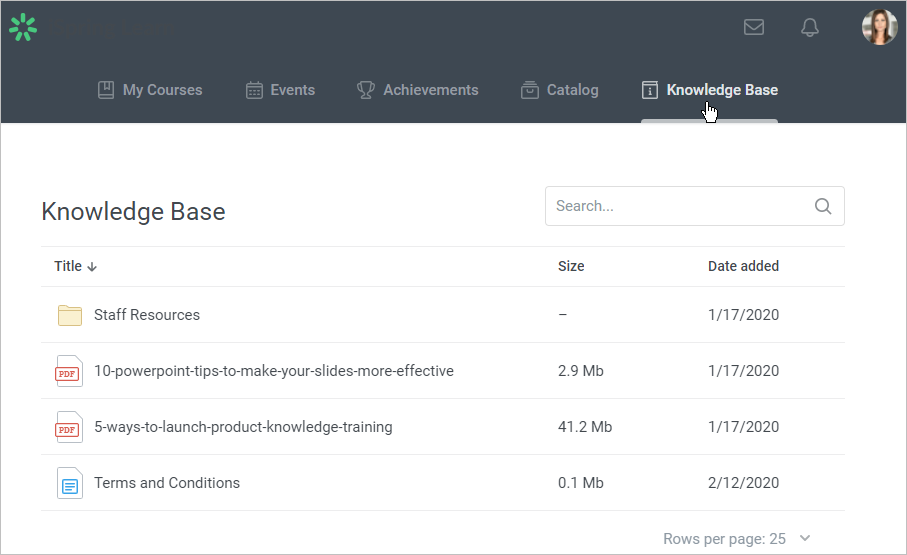Click the green iSpring logo

22,28
